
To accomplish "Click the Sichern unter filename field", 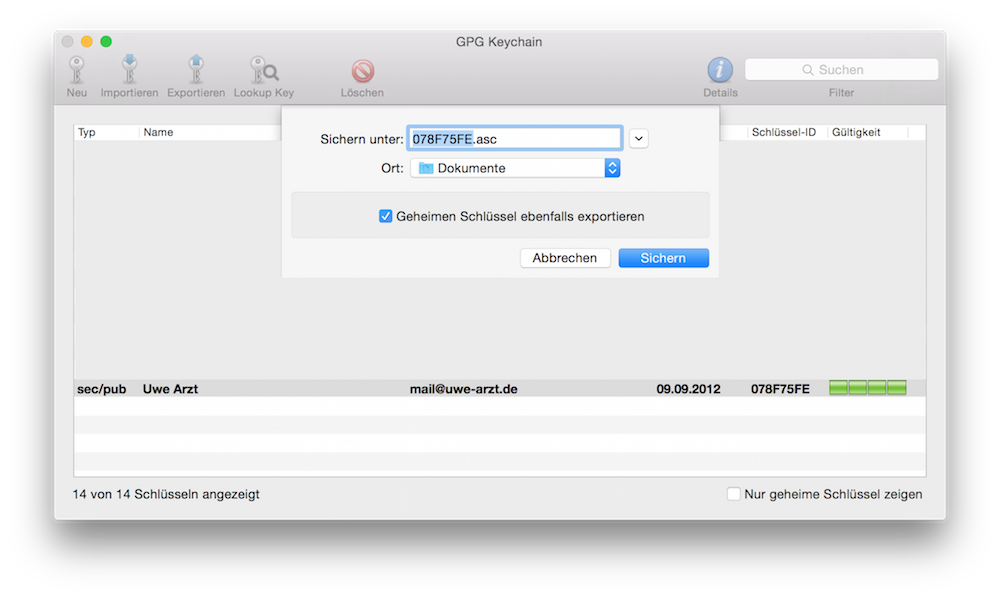I will (x=515, y=138).
